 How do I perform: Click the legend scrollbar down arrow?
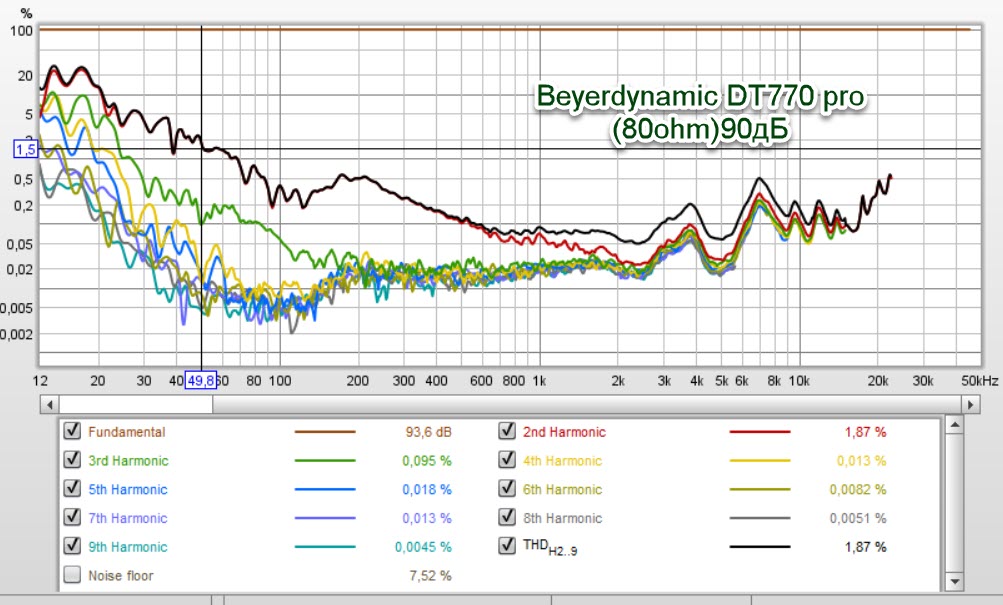click(x=955, y=581)
